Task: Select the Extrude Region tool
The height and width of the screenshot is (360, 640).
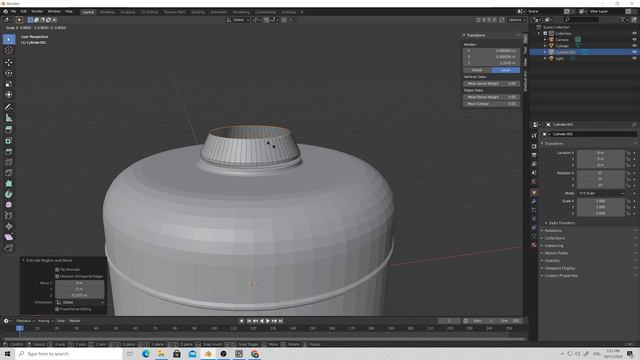Action: click(x=9, y=130)
